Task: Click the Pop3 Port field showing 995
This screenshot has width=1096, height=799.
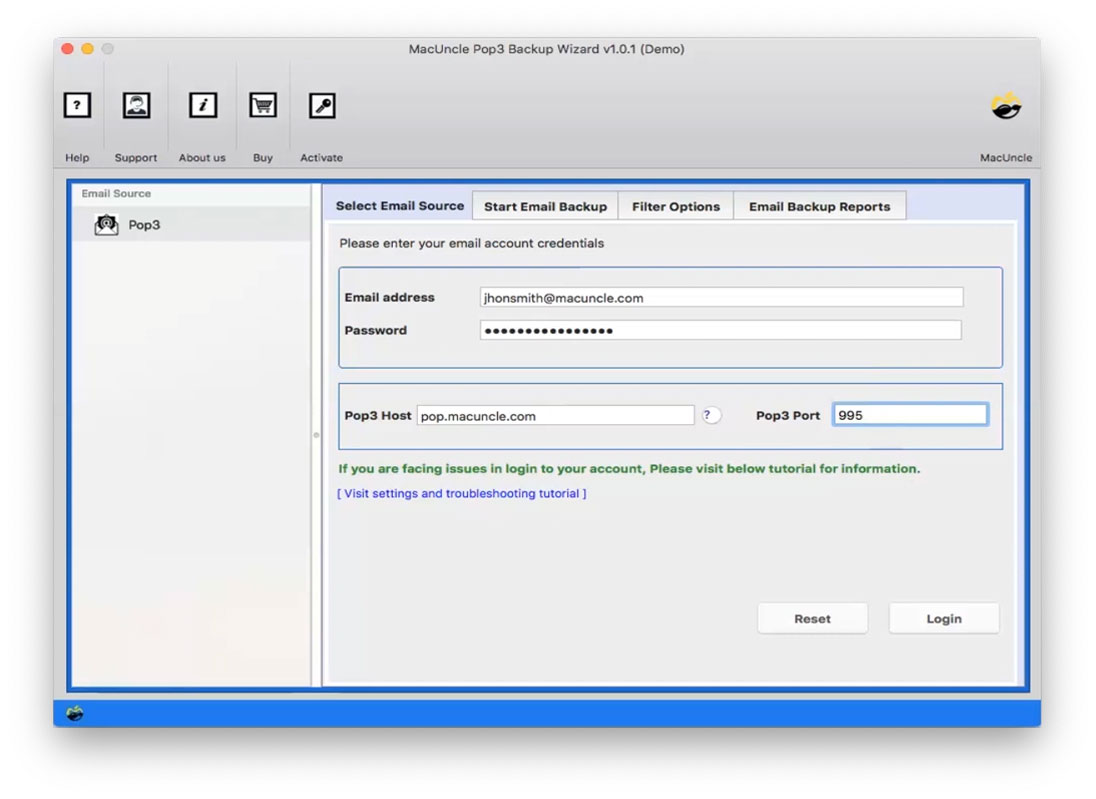Action: [x=909, y=414]
